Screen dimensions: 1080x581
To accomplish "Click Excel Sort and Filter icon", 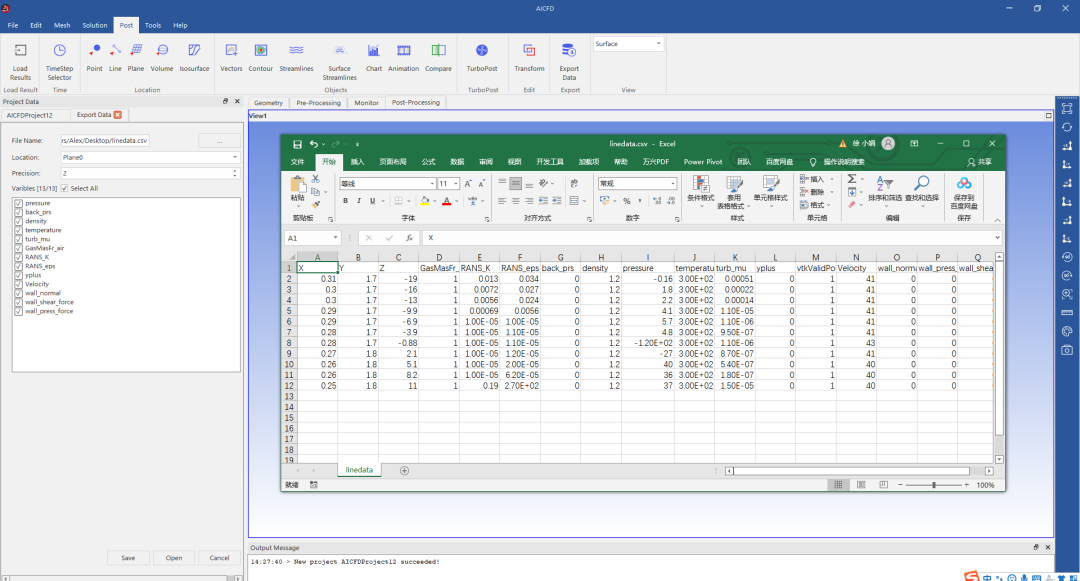I will pos(884,183).
